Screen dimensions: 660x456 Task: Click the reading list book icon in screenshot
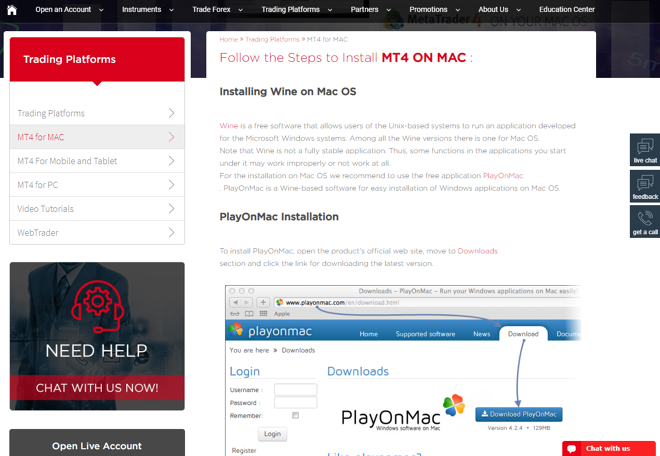point(249,314)
